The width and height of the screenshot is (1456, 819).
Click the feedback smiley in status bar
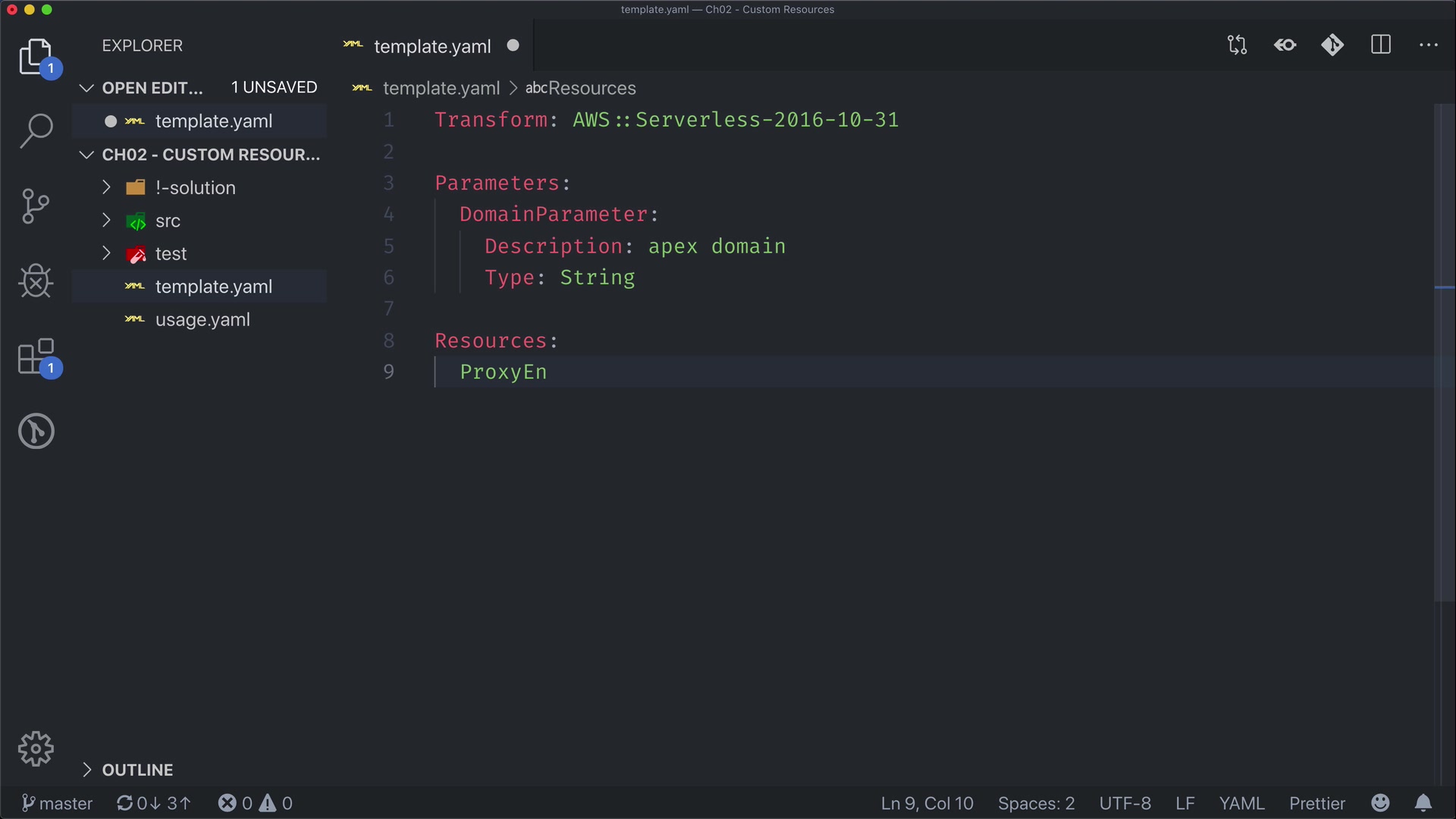click(x=1380, y=803)
